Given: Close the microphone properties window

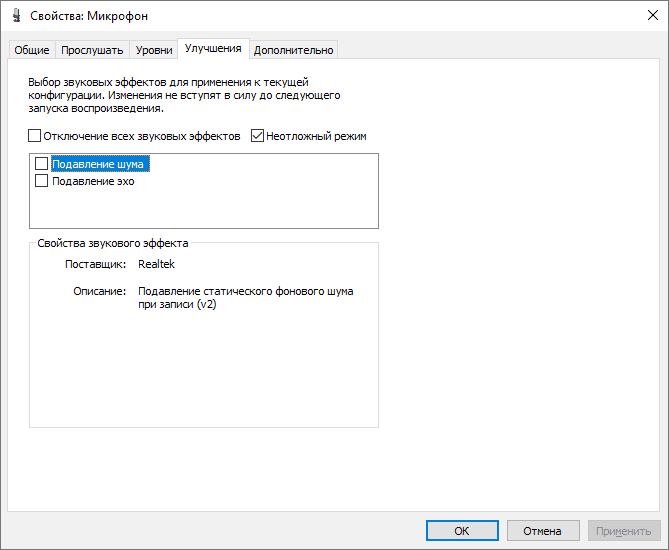Looking at the screenshot, I should click(x=645, y=17).
